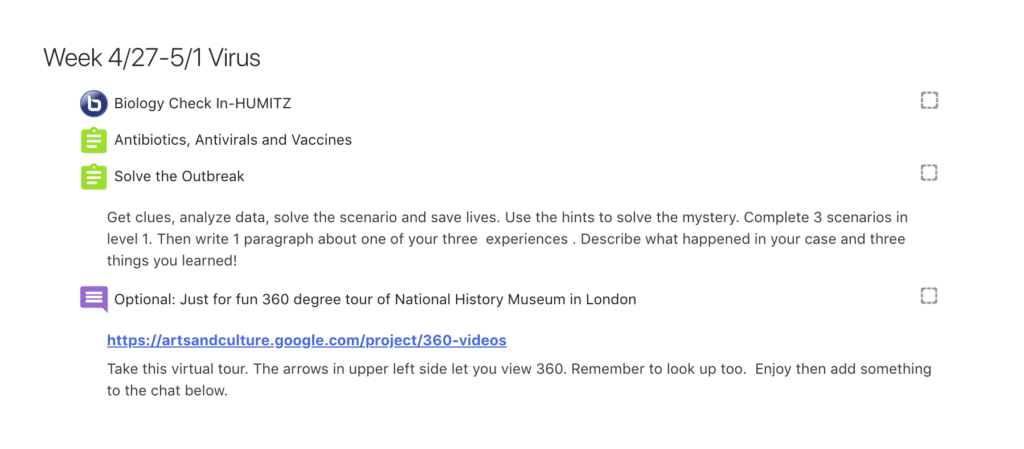Click the things you learned! text line
This screenshot has height=449, width=1024.
coord(174,261)
